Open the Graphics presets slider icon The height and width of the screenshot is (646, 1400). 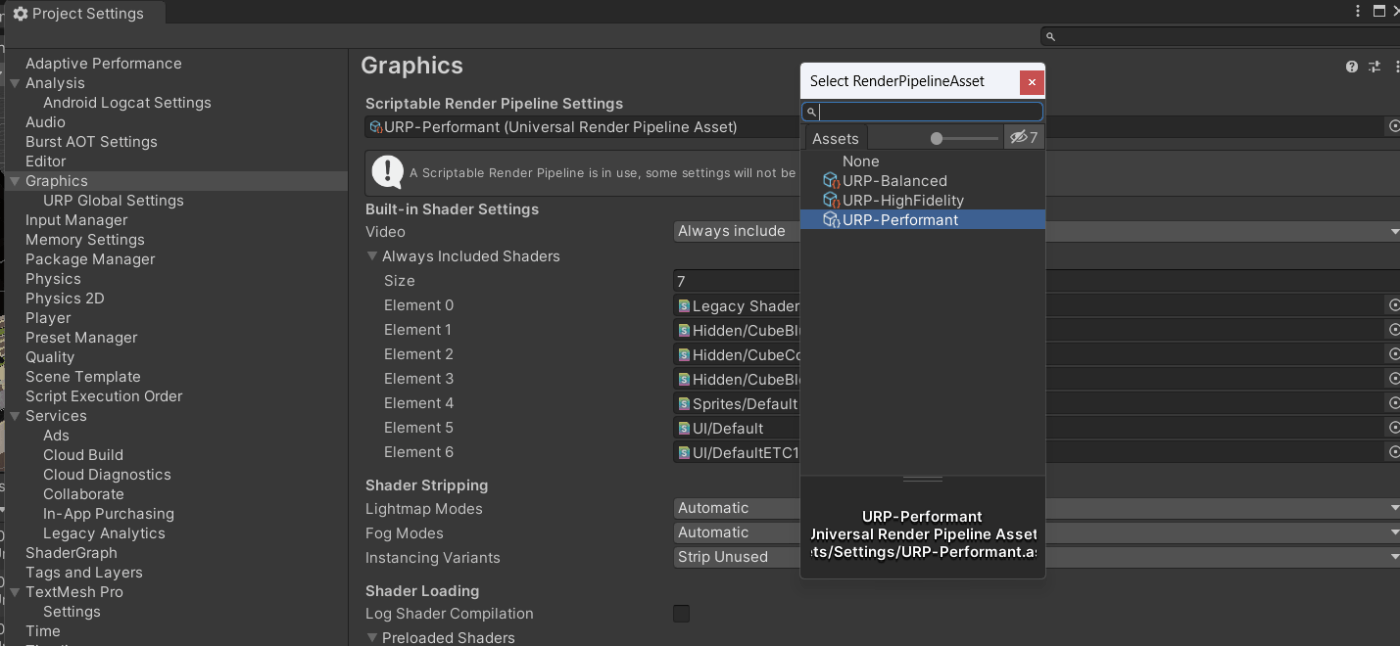[1375, 67]
